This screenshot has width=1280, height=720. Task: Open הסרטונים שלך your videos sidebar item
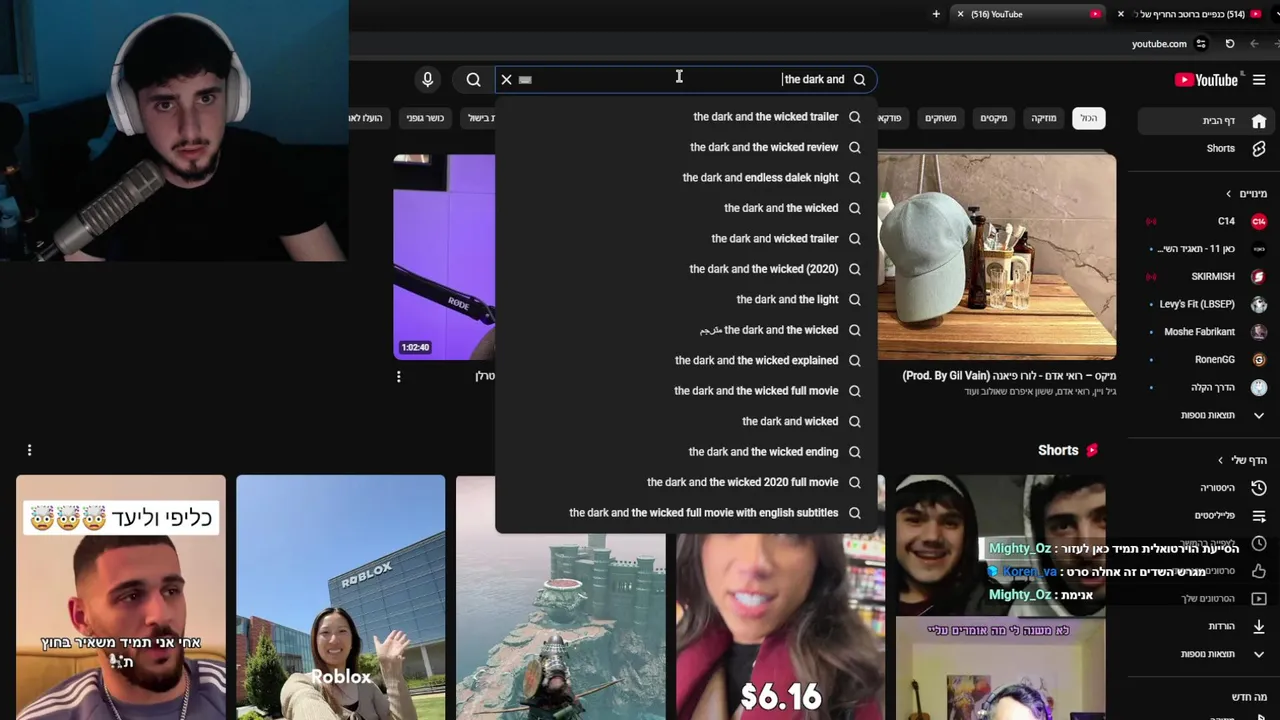(x=1205, y=599)
